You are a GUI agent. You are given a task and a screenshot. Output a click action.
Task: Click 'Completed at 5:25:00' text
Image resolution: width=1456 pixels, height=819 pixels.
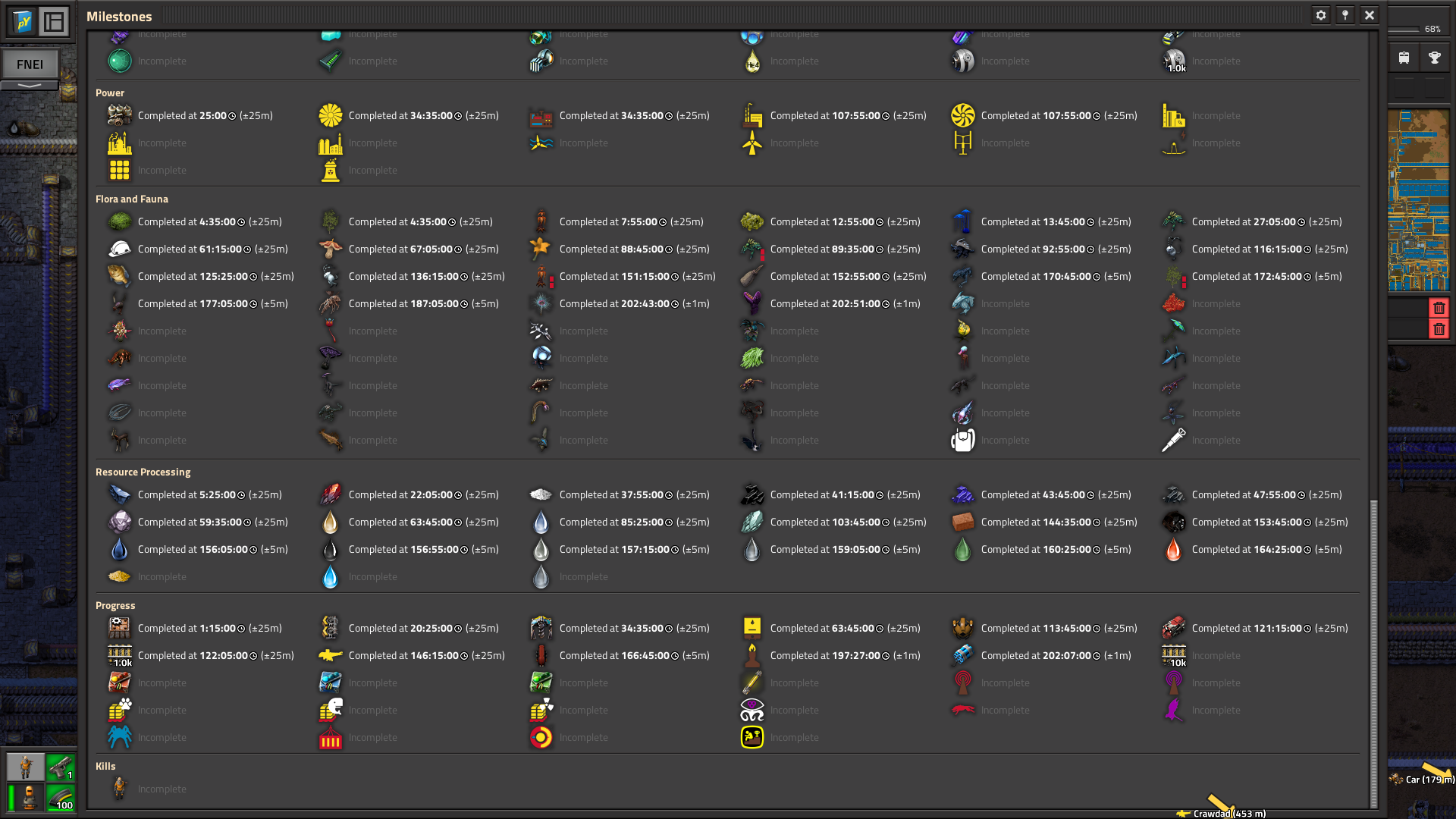[x=187, y=494]
